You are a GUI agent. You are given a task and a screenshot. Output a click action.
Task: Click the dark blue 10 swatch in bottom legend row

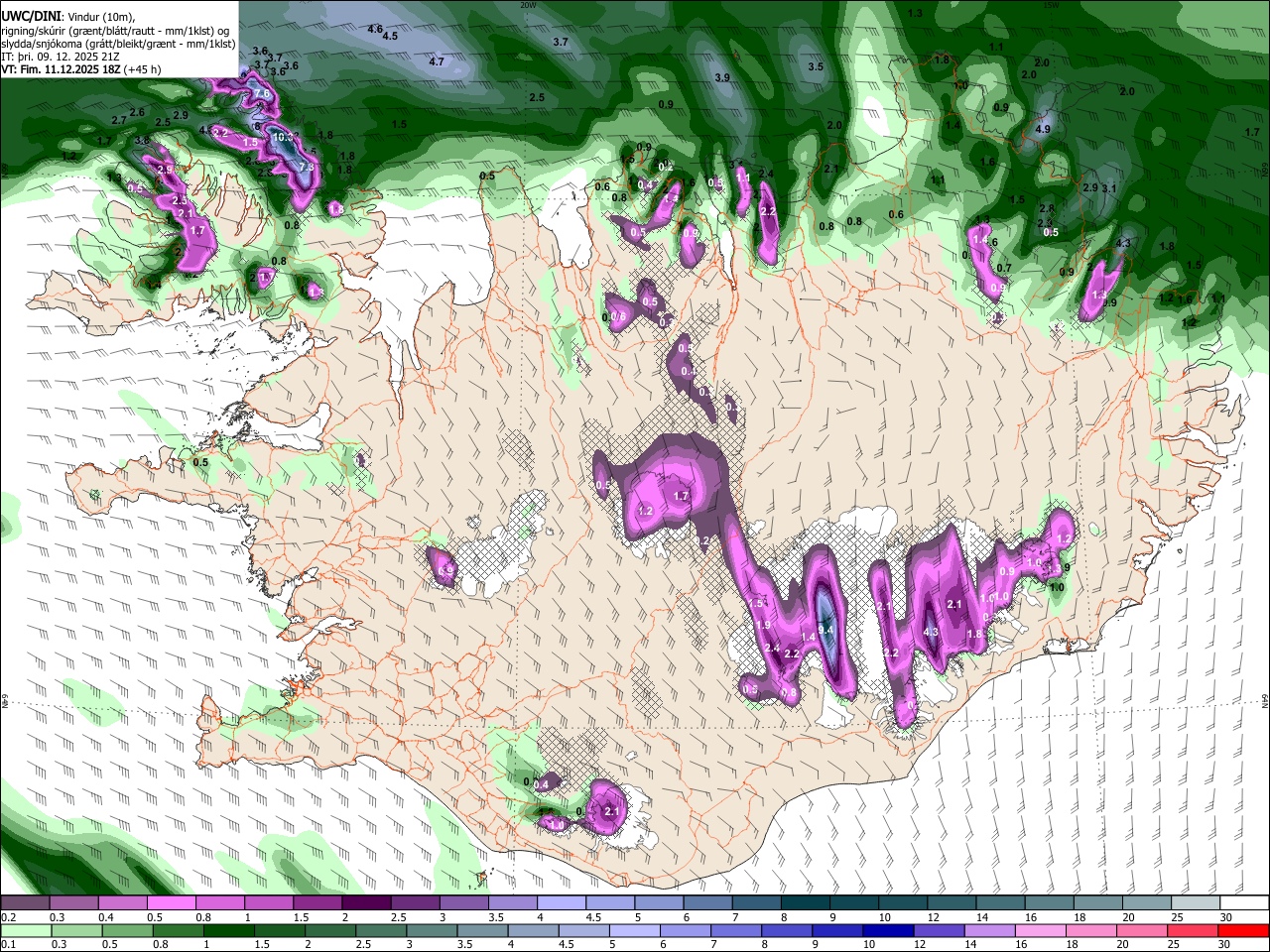(x=889, y=931)
